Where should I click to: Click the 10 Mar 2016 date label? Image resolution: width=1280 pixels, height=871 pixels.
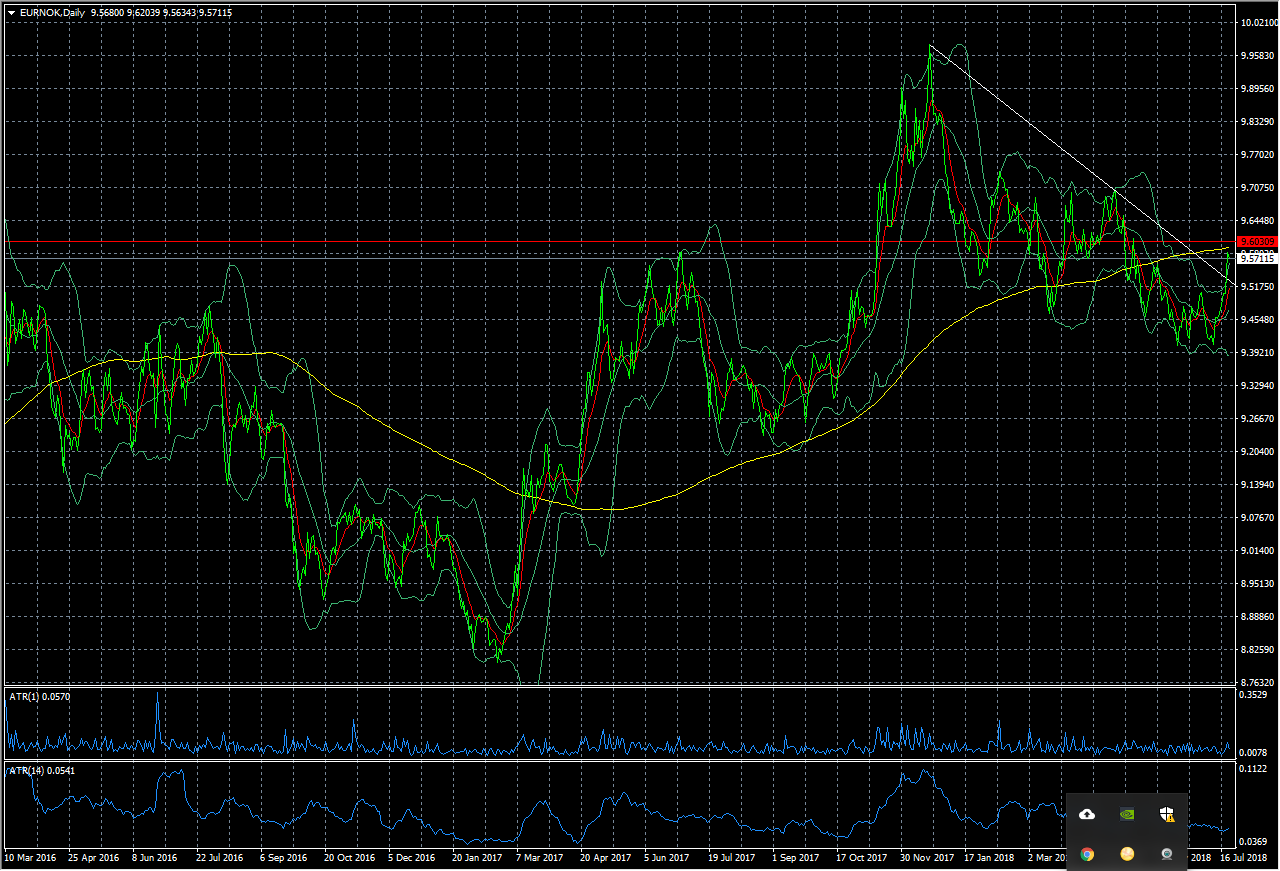coord(30,857)
